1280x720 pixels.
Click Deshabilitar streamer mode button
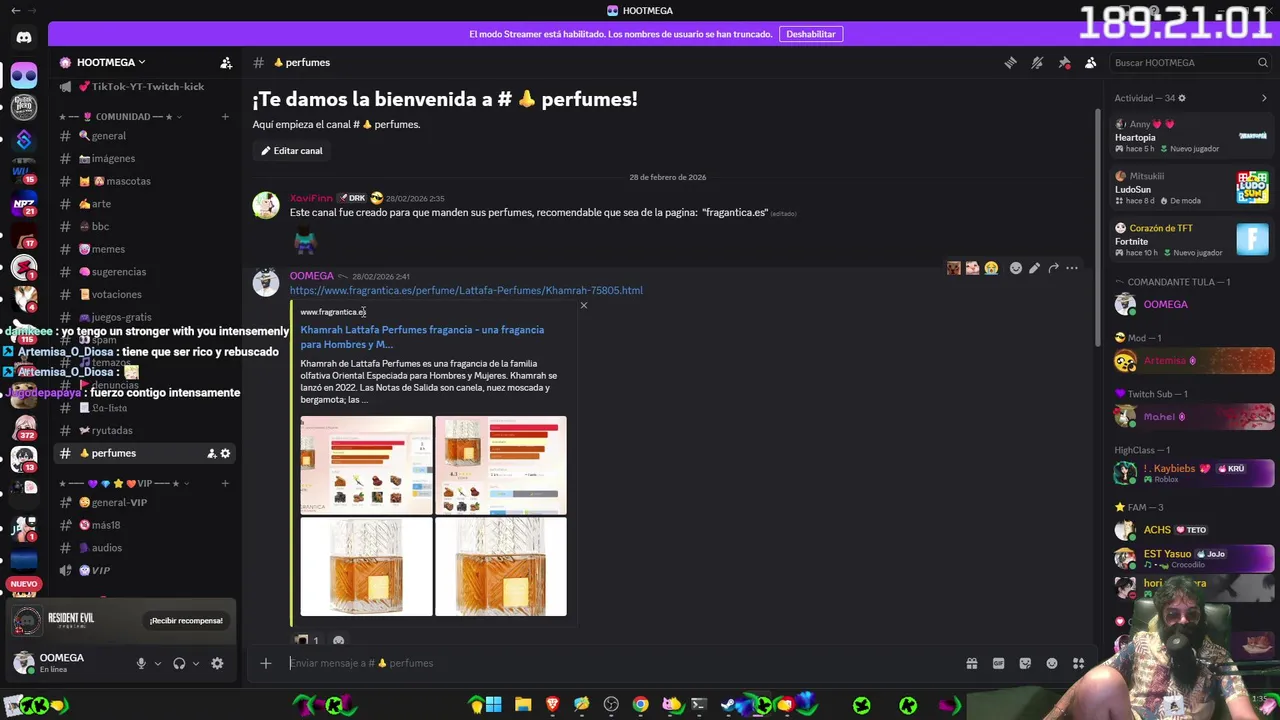coord(810,34)
